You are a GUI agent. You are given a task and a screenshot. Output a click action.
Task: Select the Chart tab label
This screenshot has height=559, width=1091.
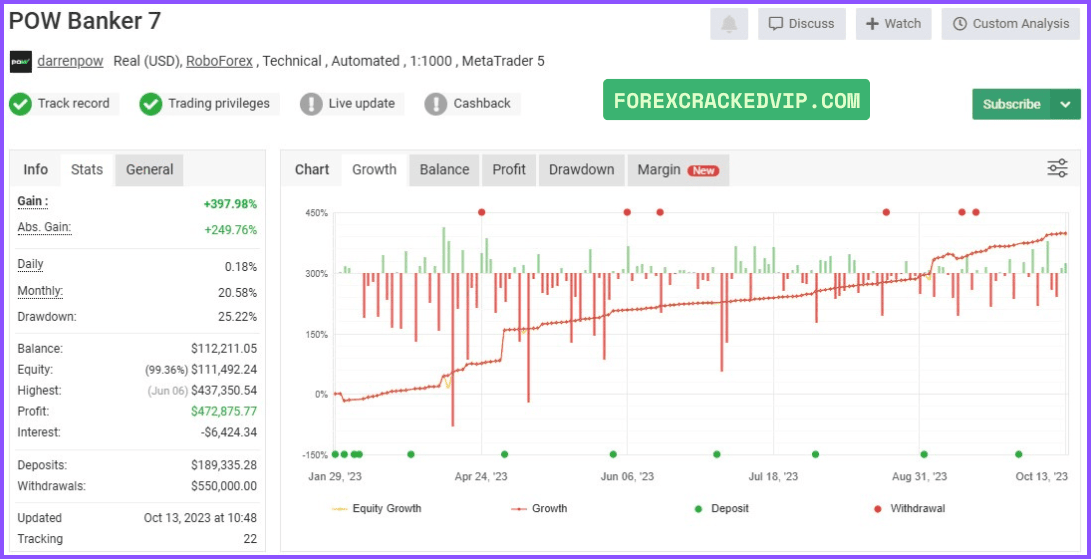coord(312,170)
